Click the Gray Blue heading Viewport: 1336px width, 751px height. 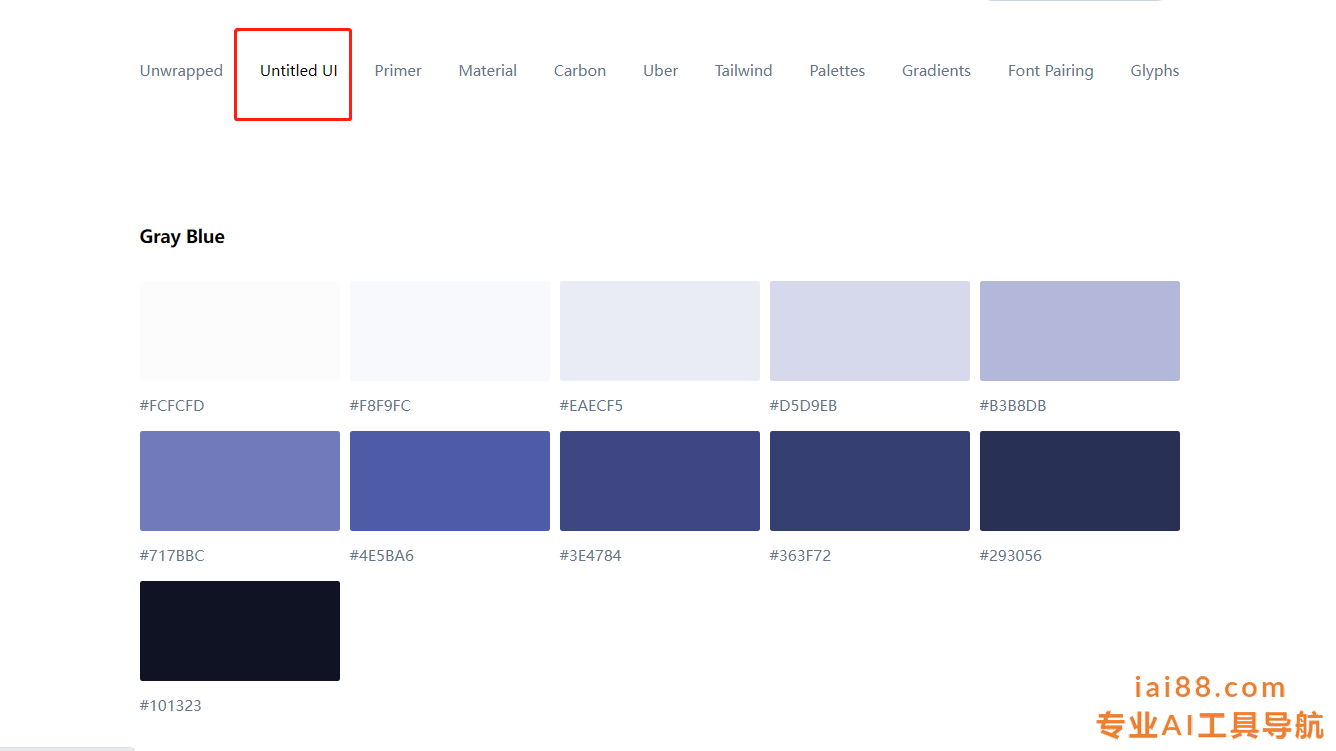(x=182, y=237)
